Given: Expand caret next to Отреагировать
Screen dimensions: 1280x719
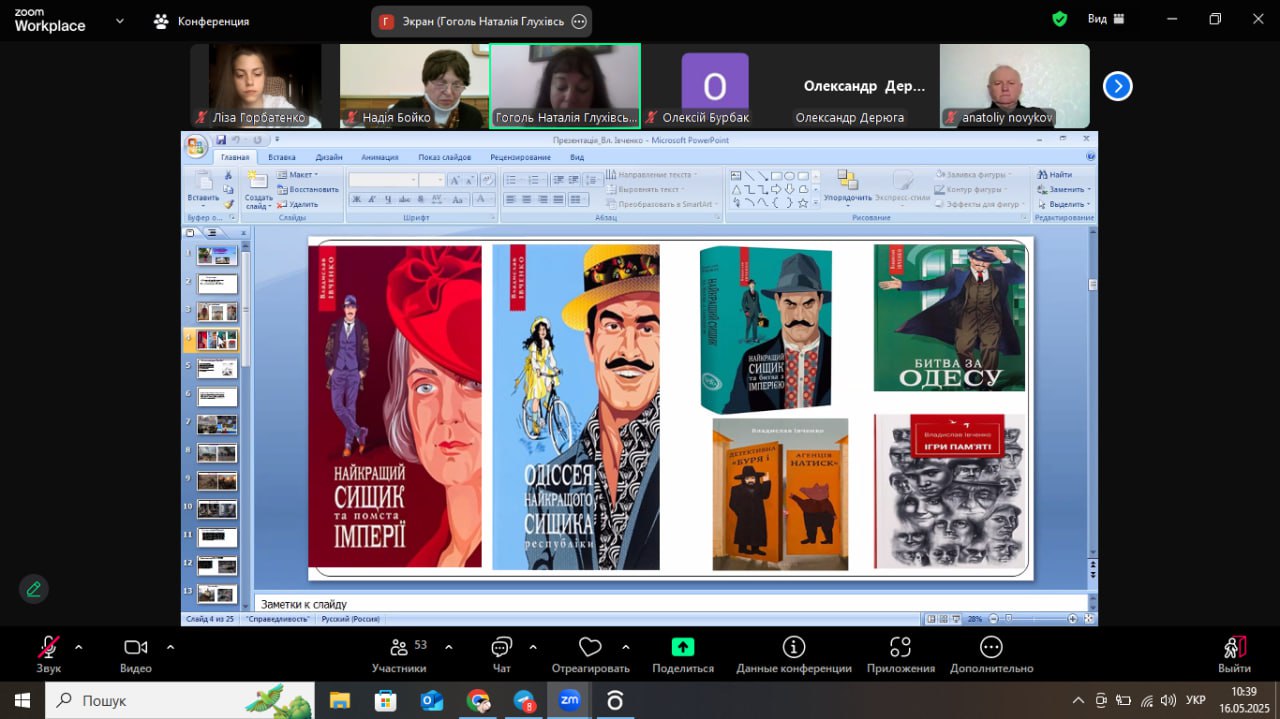Looking at the screenshot, I should tap(626, 646).
